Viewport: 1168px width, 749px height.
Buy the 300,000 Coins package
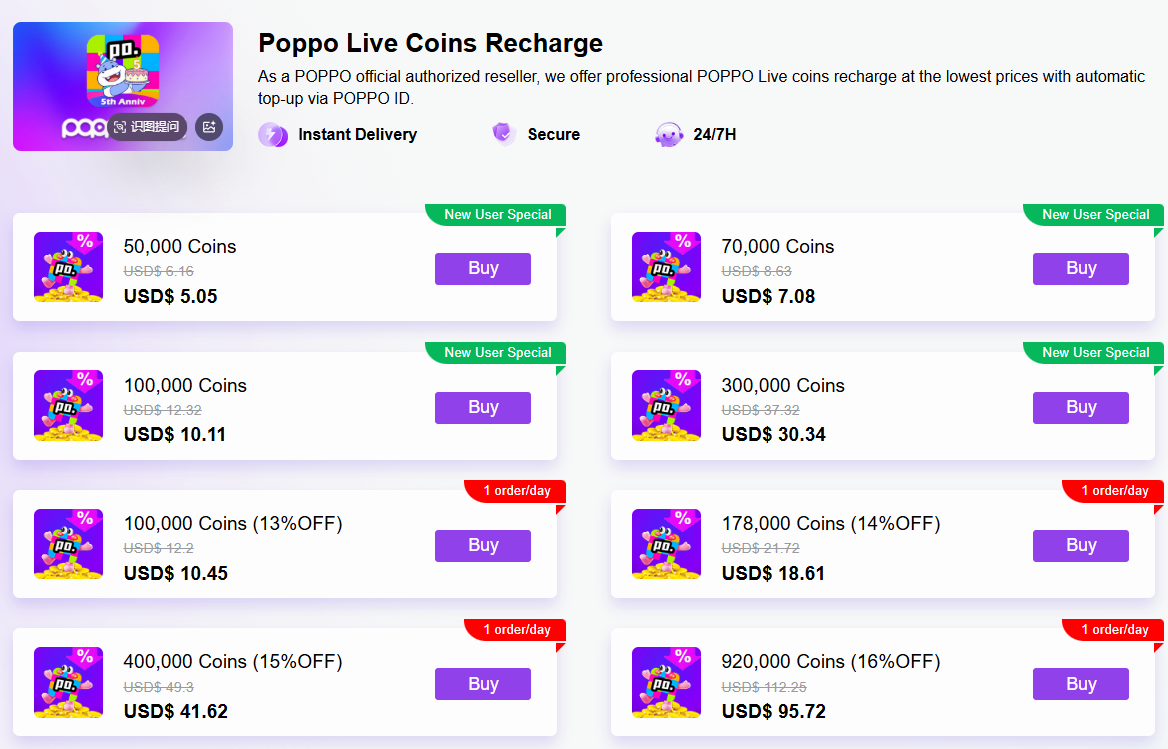pos(1080,407)
